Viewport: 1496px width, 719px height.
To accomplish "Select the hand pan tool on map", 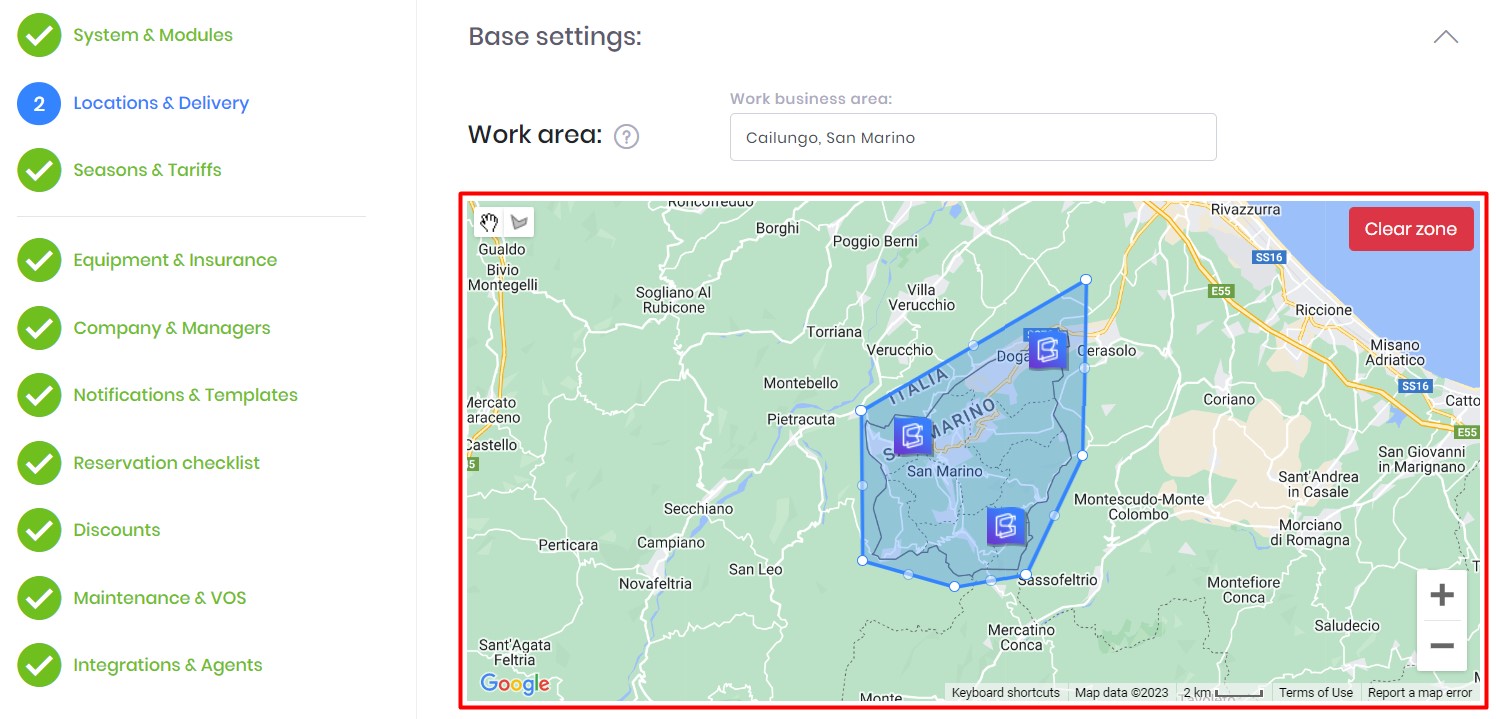I will click(489, 222).
